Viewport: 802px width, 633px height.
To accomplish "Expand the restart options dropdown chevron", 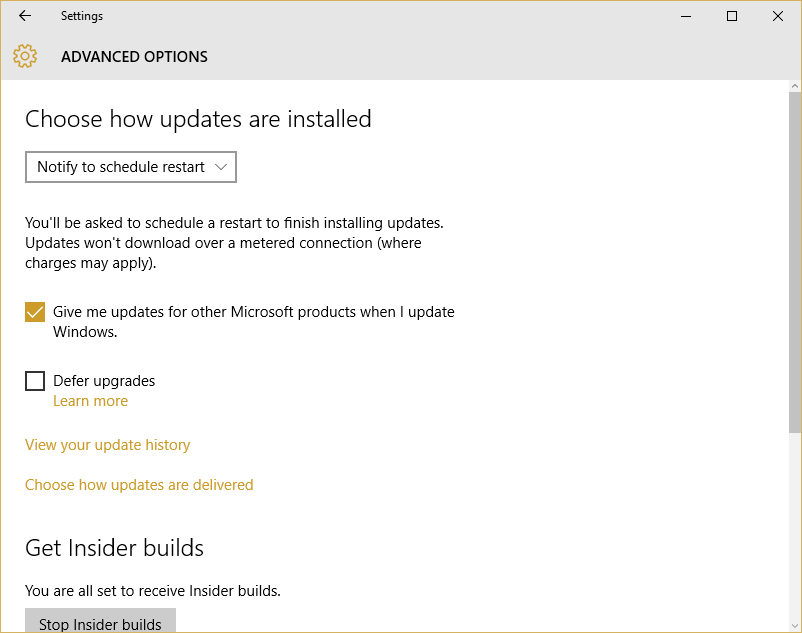I will [x=221, y=167].
